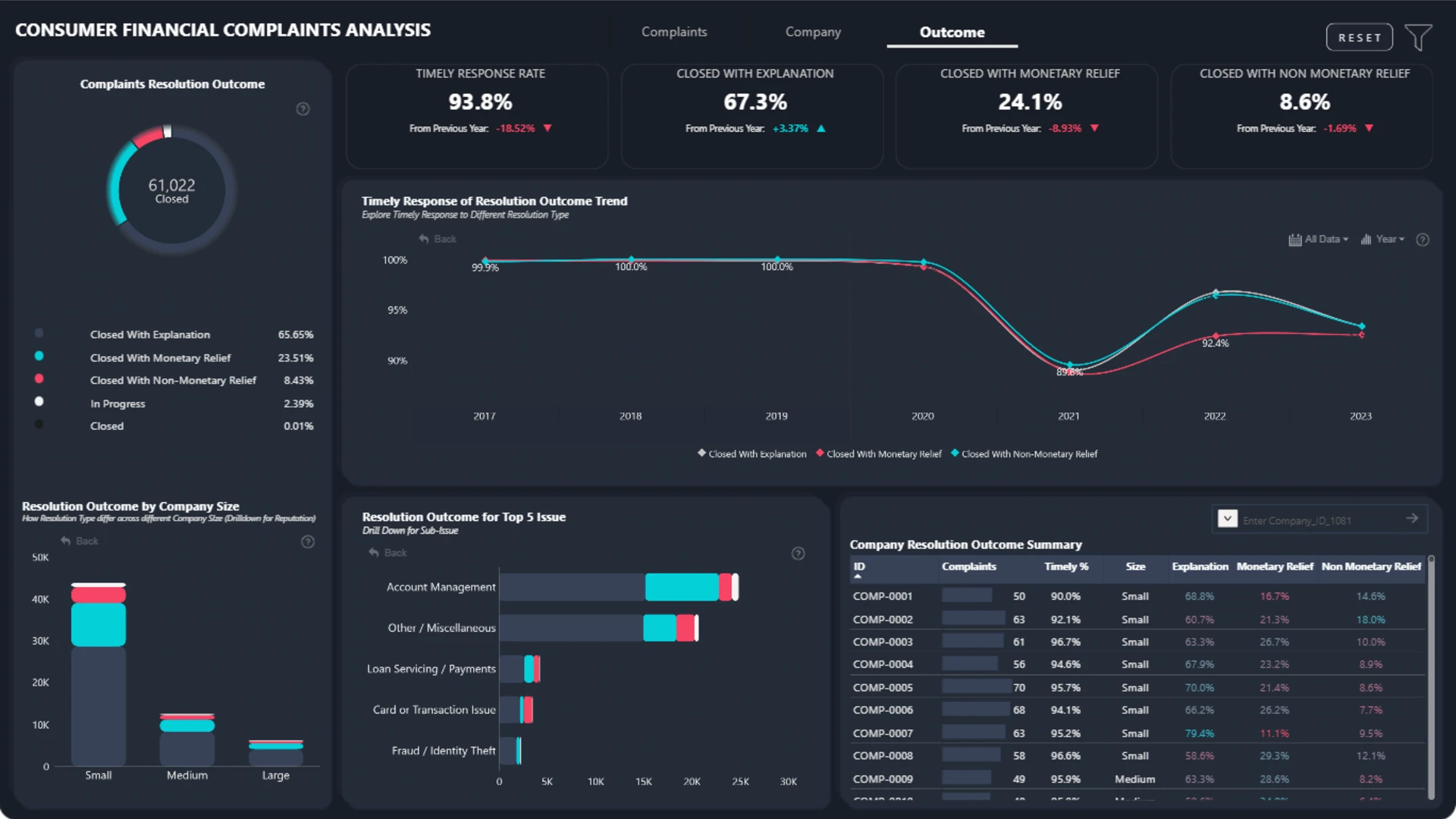
Task: Click Back arrow in trend chart
Action: 438,239
